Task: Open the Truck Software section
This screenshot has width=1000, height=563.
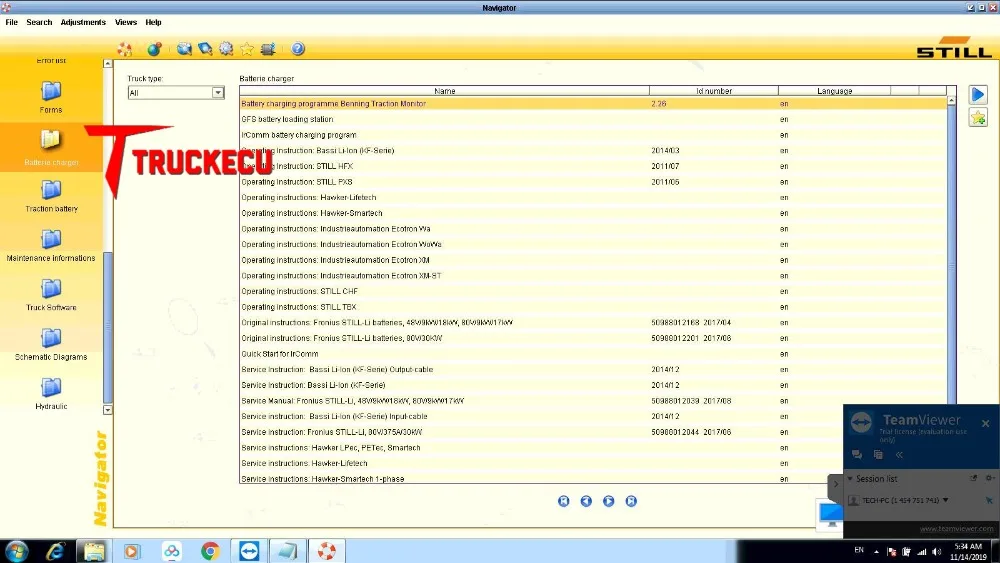Action: (x=51, y=295)
